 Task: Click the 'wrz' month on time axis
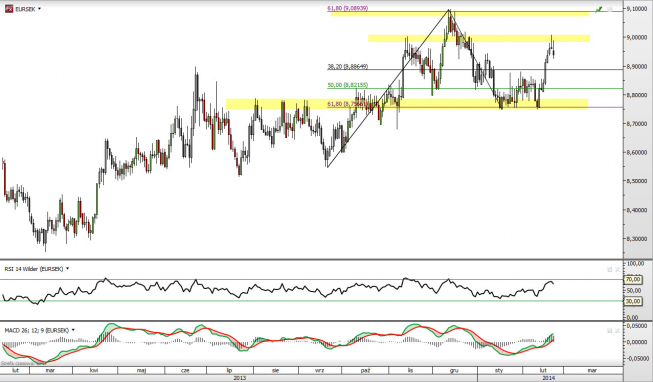point(319,370)
